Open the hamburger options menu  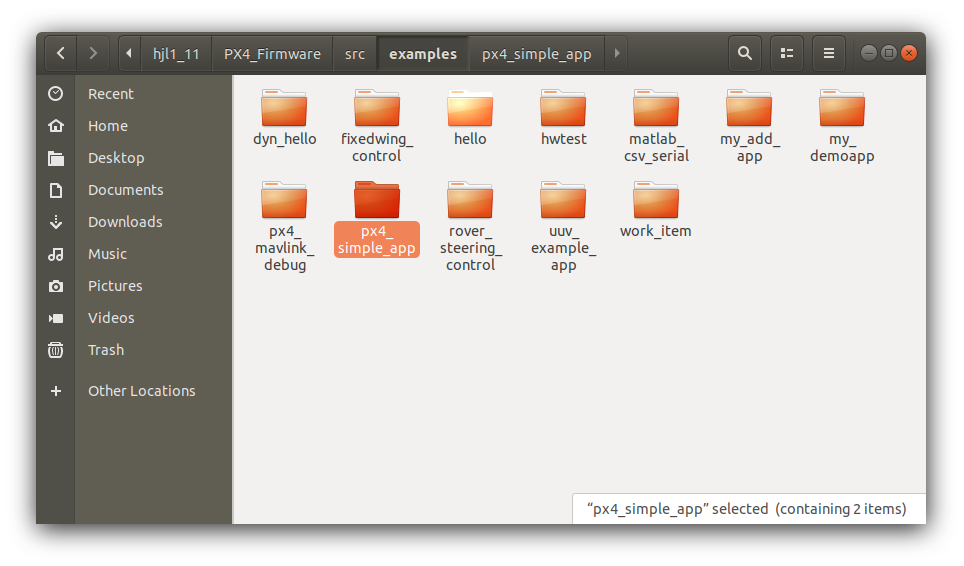pyautogui.click(x=829, y=53)
